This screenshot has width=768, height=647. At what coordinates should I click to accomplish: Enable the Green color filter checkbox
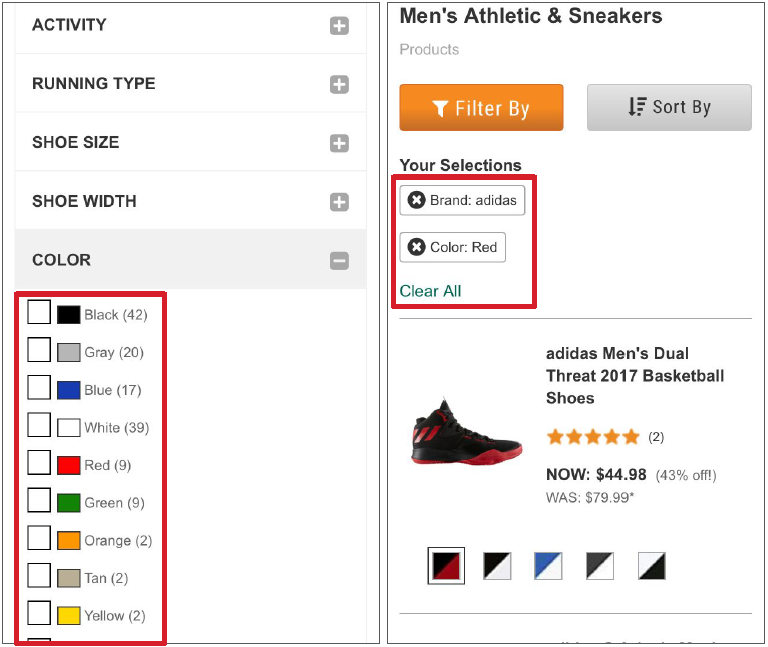[39, 500]
